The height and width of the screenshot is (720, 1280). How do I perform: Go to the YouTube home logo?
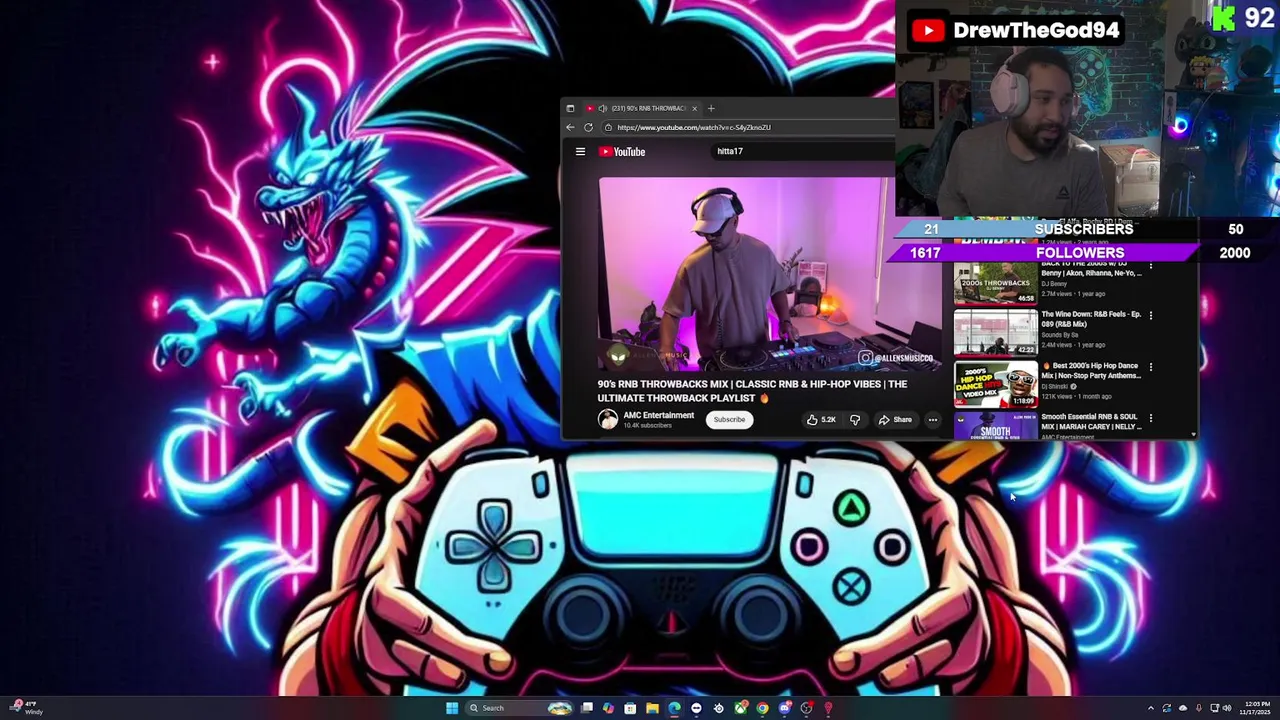click(622, 152)
